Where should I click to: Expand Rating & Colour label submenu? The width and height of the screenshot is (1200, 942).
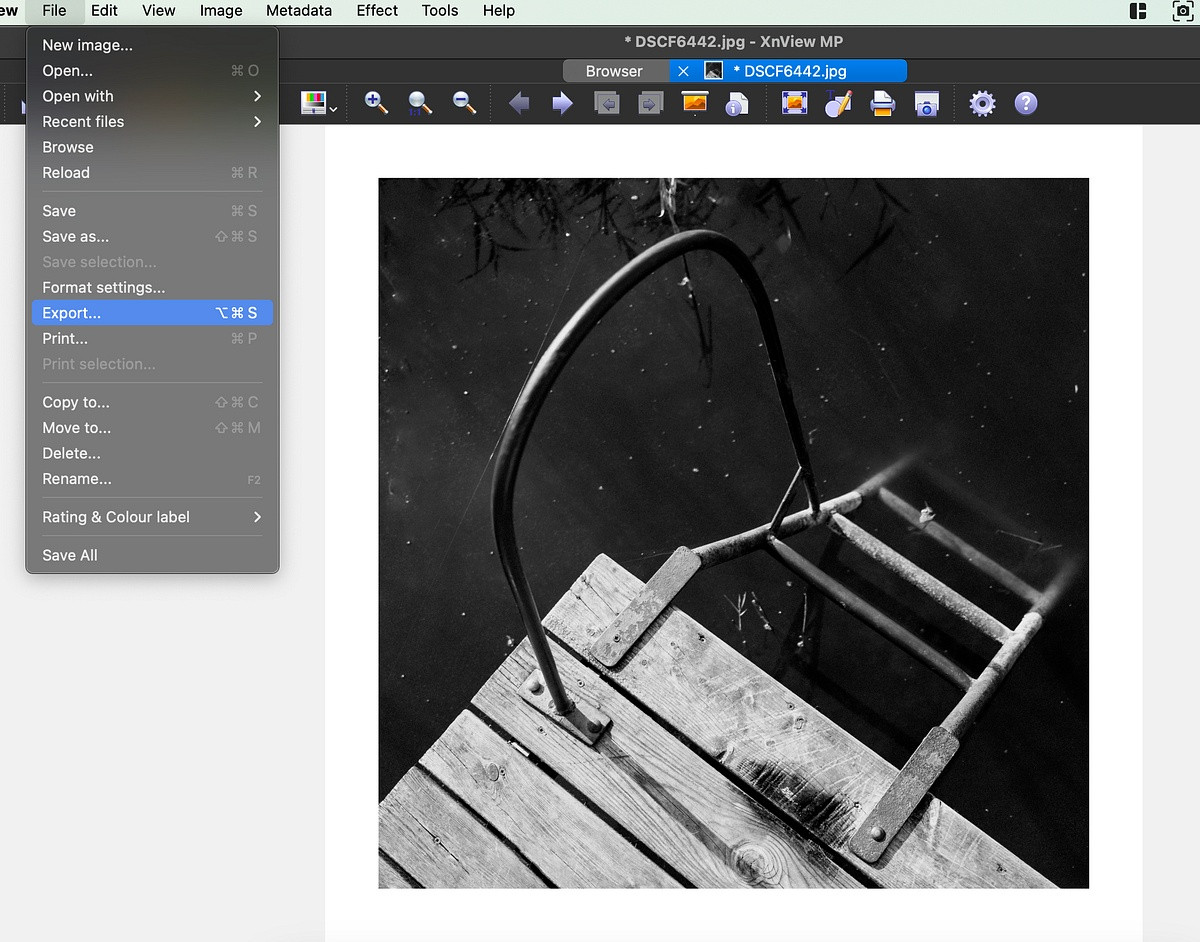(x=152, y=517)
